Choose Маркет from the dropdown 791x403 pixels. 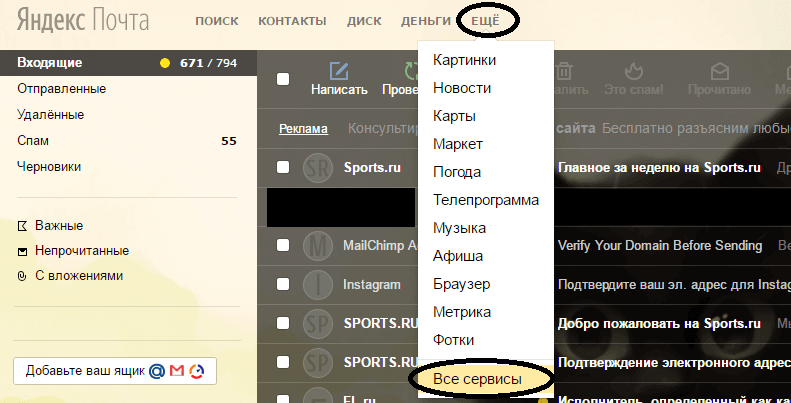458,144
